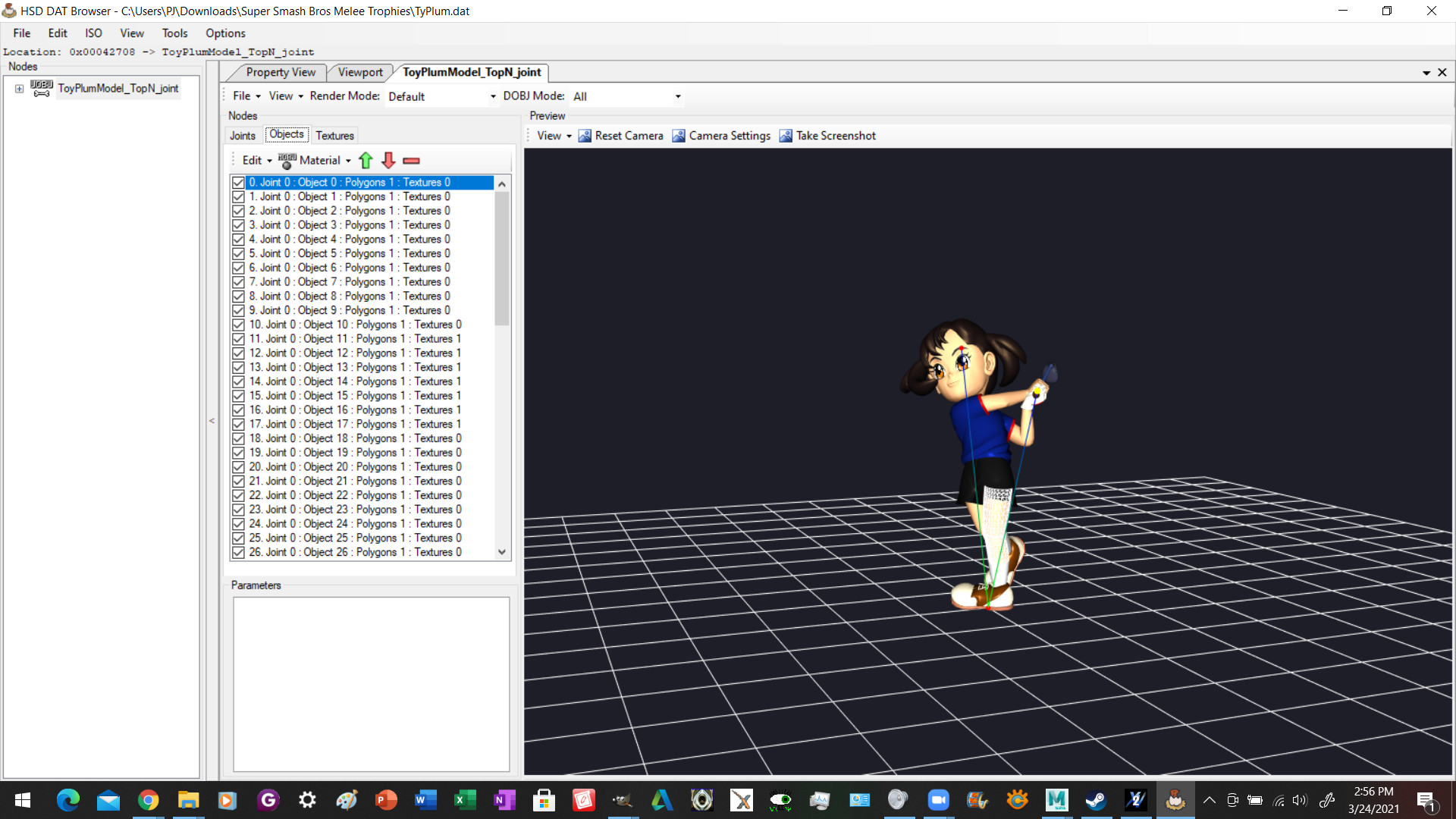Open the File dropdown in the model toolbar
This screenshot has width=1456, height=819.
pyautogui.click(x=246, y=96)
